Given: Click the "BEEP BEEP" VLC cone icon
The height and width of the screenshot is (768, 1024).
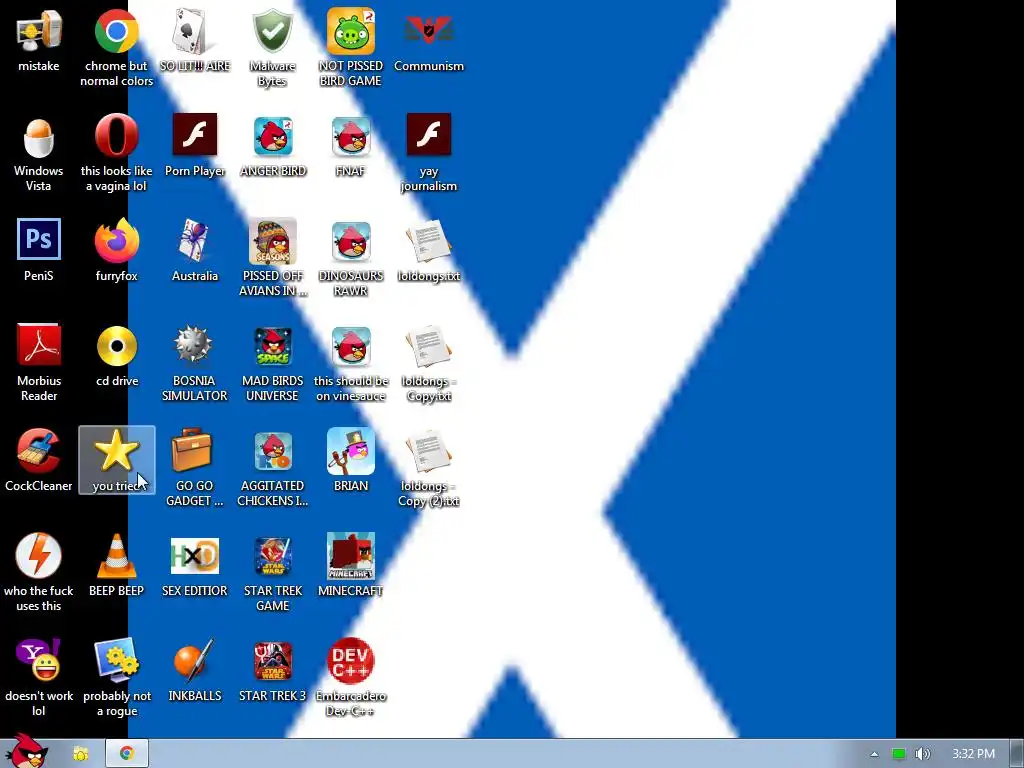Looking at the screenshot, I should (x=116, y=556).
